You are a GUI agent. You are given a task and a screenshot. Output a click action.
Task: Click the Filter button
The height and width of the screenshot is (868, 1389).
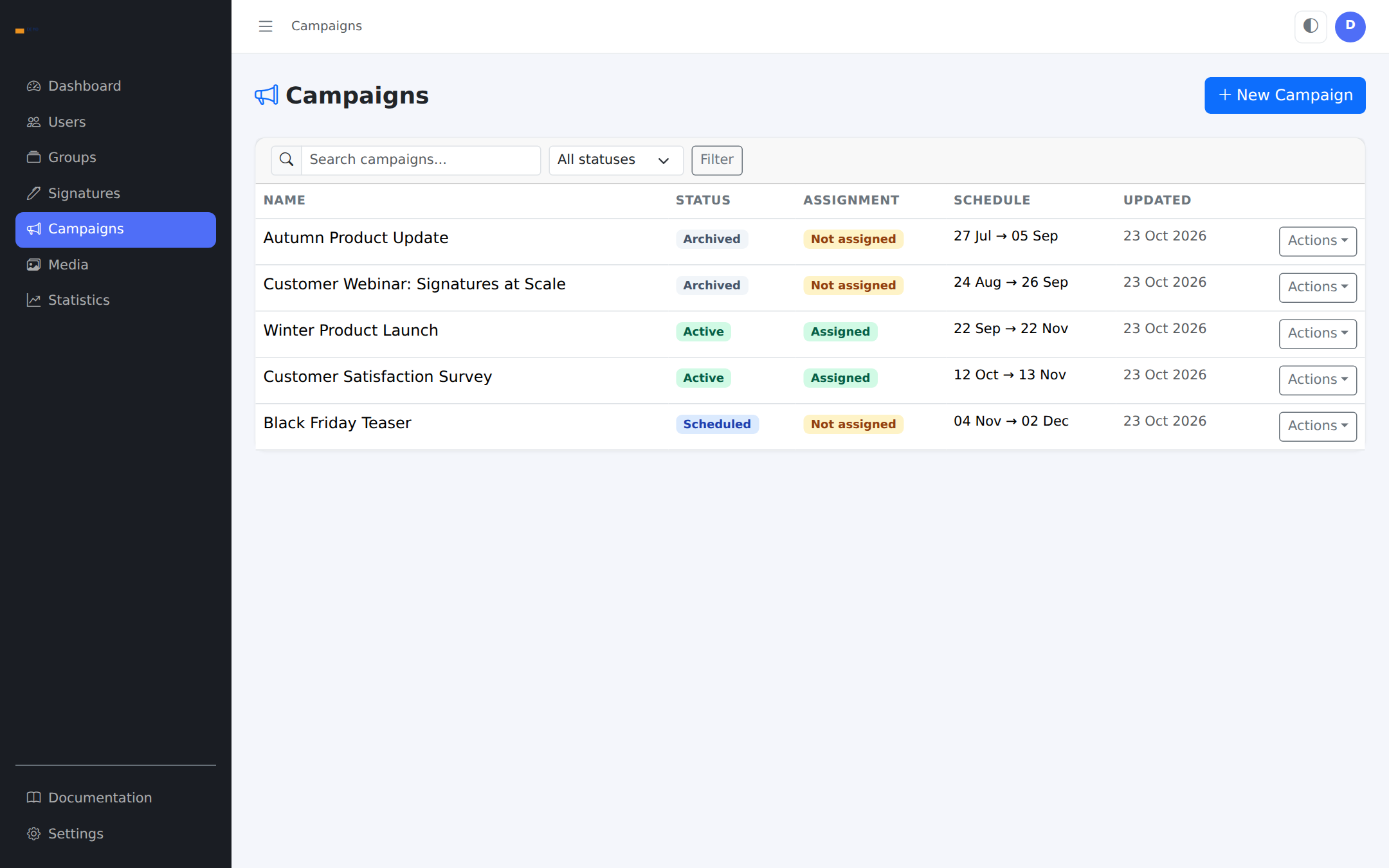click(716, 160)
